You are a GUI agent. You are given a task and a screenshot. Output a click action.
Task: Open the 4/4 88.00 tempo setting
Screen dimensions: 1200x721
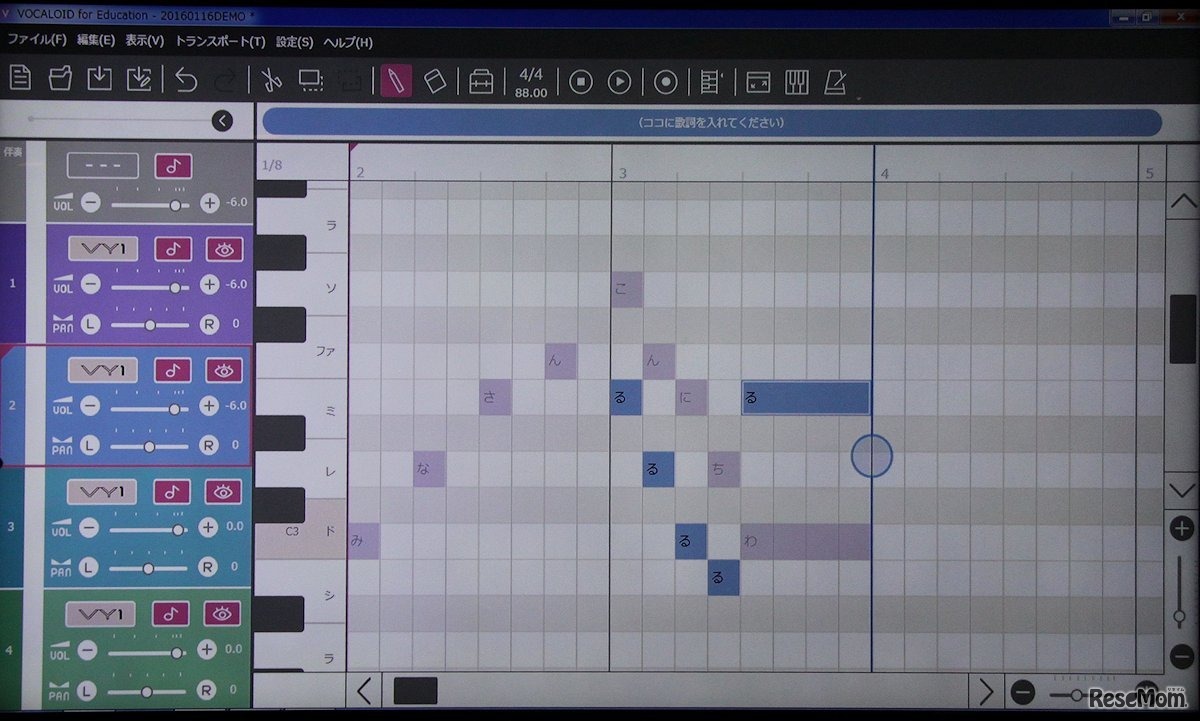click(531, 83)
